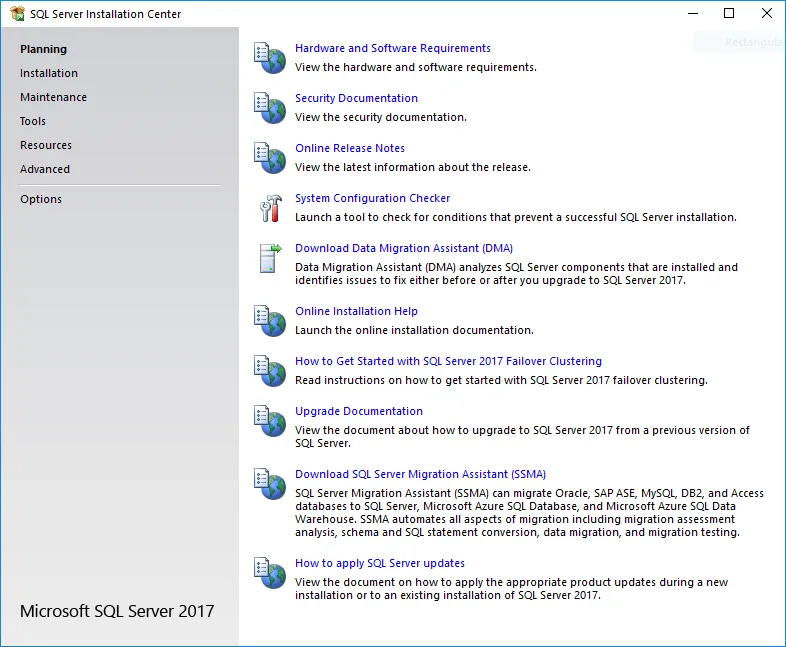Launch the System Configuration Checker link
Viewport: 786px width, 647px height.
pyautogui.click(x=372, y=198)
